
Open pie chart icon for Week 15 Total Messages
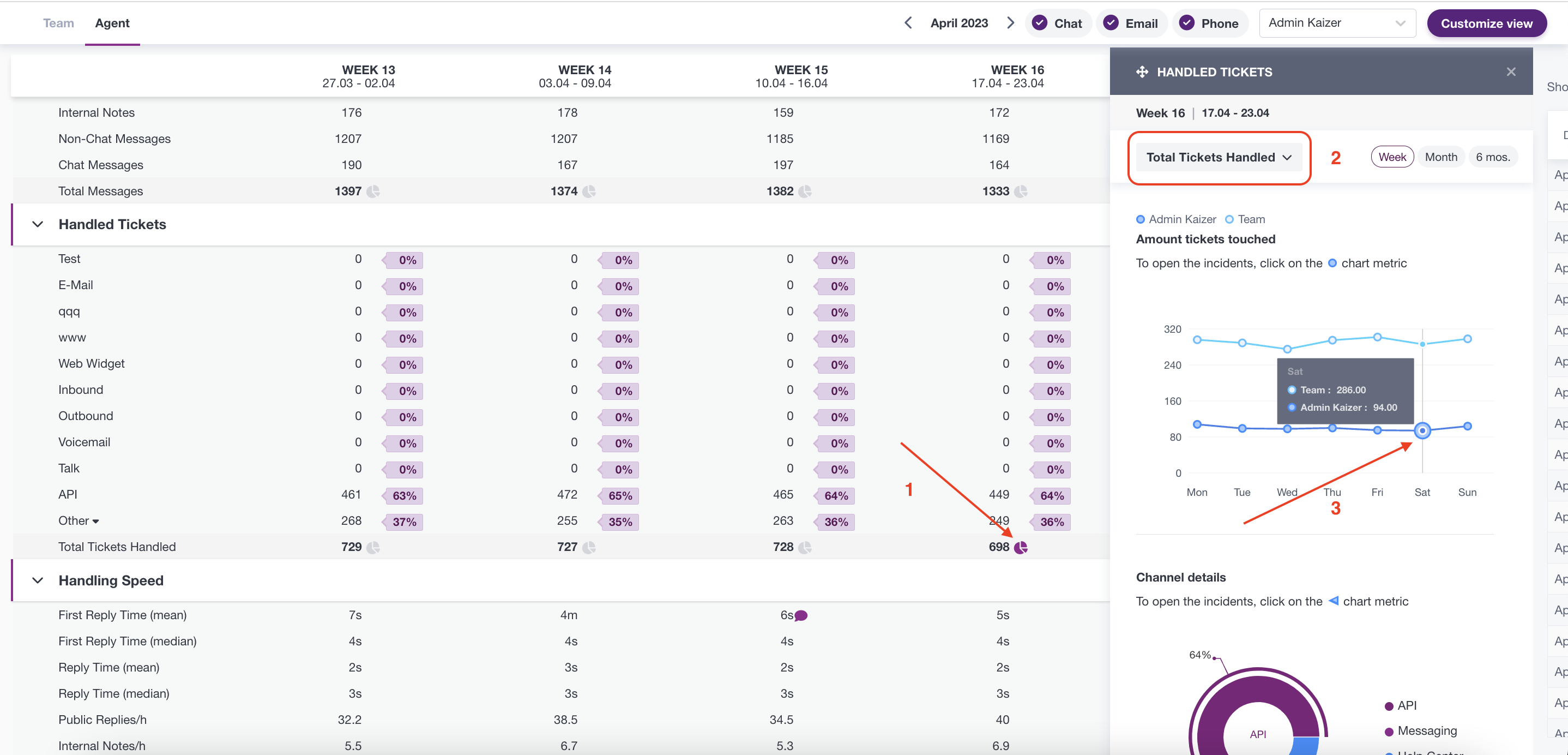pos(805,191)
